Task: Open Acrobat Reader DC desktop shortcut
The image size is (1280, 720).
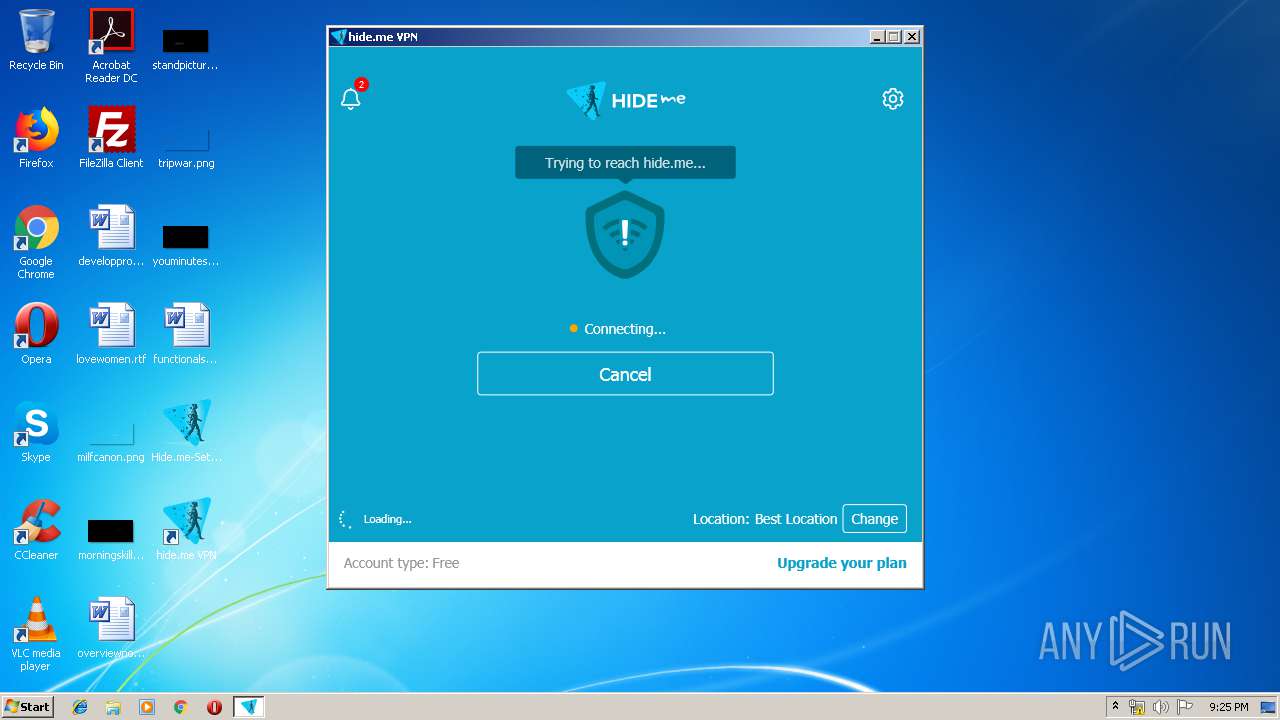Action: tap(111, 47)
